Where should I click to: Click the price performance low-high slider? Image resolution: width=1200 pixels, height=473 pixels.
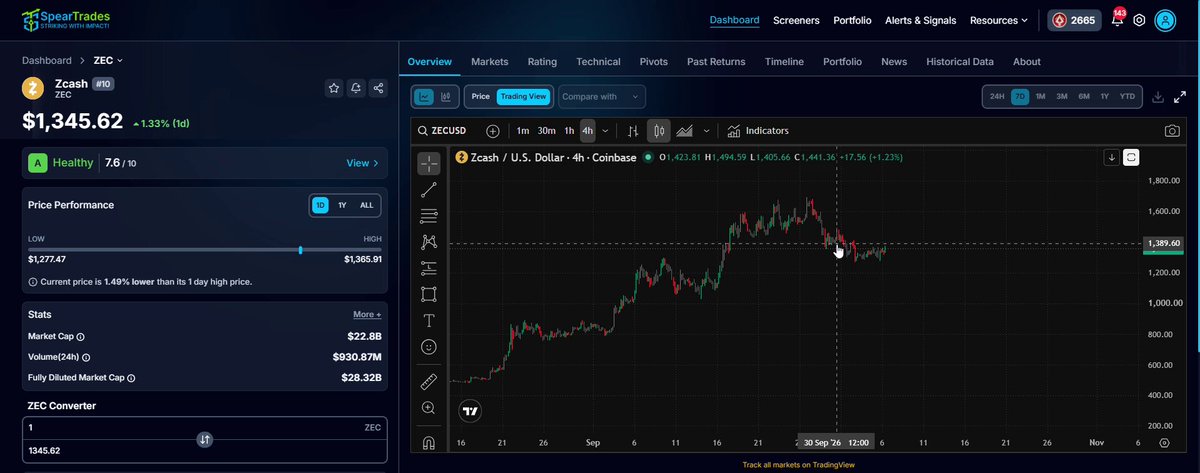[x=204, y=250]
